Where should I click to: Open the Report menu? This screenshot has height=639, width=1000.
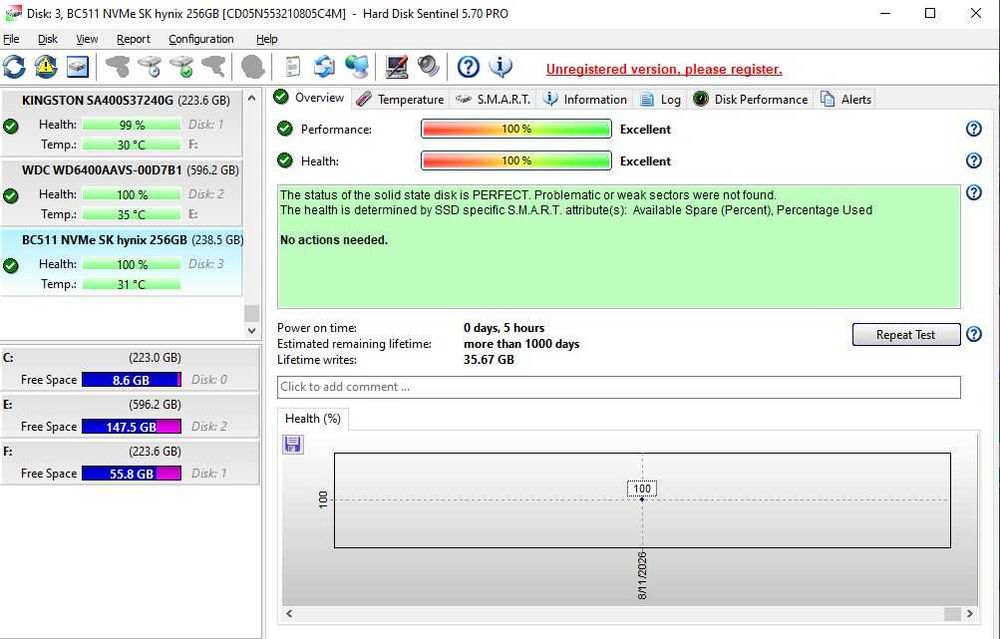point(133,39)
